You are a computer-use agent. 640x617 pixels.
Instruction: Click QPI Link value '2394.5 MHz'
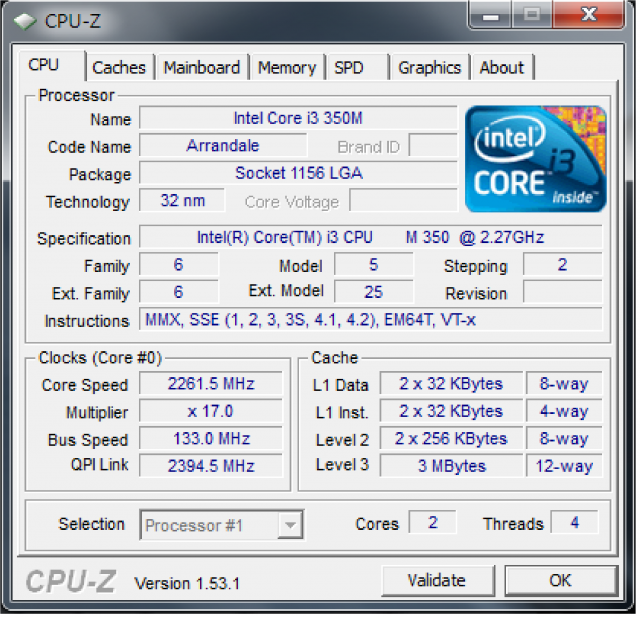[212, 468]
